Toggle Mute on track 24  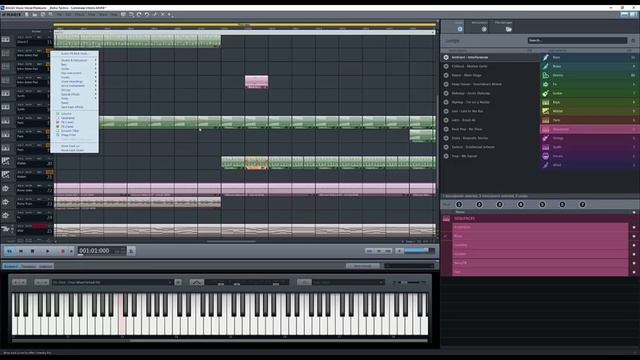click(29, 213)
